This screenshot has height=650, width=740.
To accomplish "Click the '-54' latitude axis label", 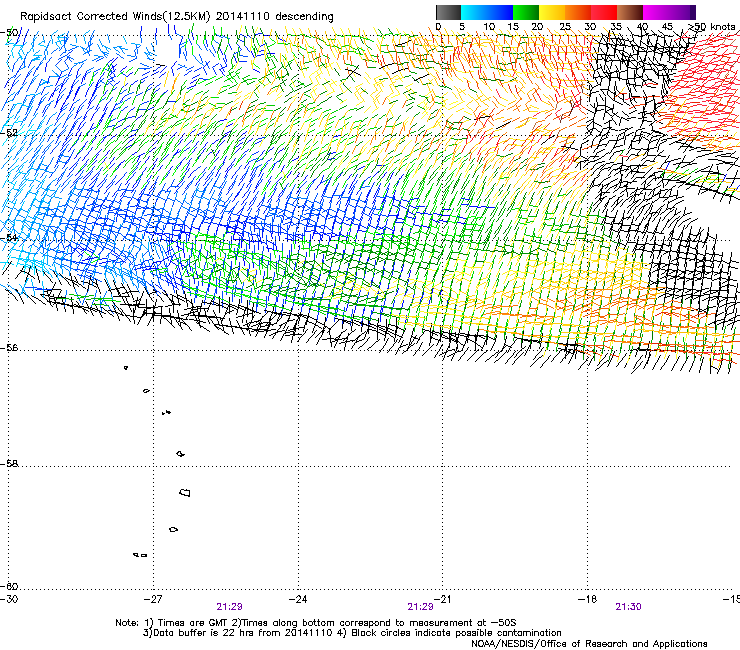I will (9, 237).
